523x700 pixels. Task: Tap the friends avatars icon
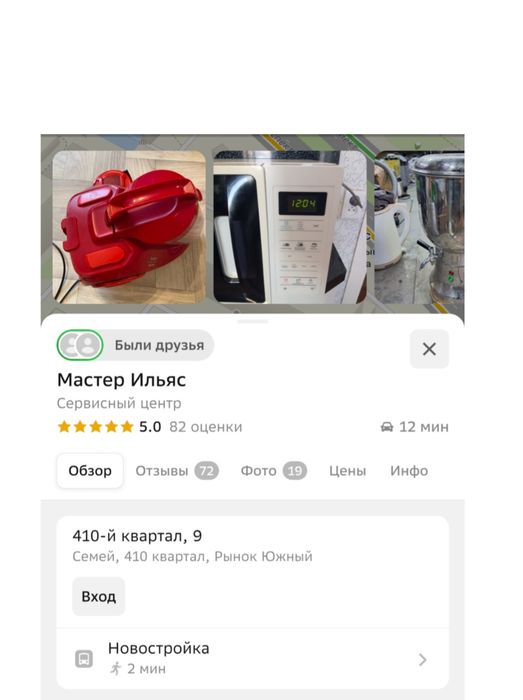click(x=80, y=345)
